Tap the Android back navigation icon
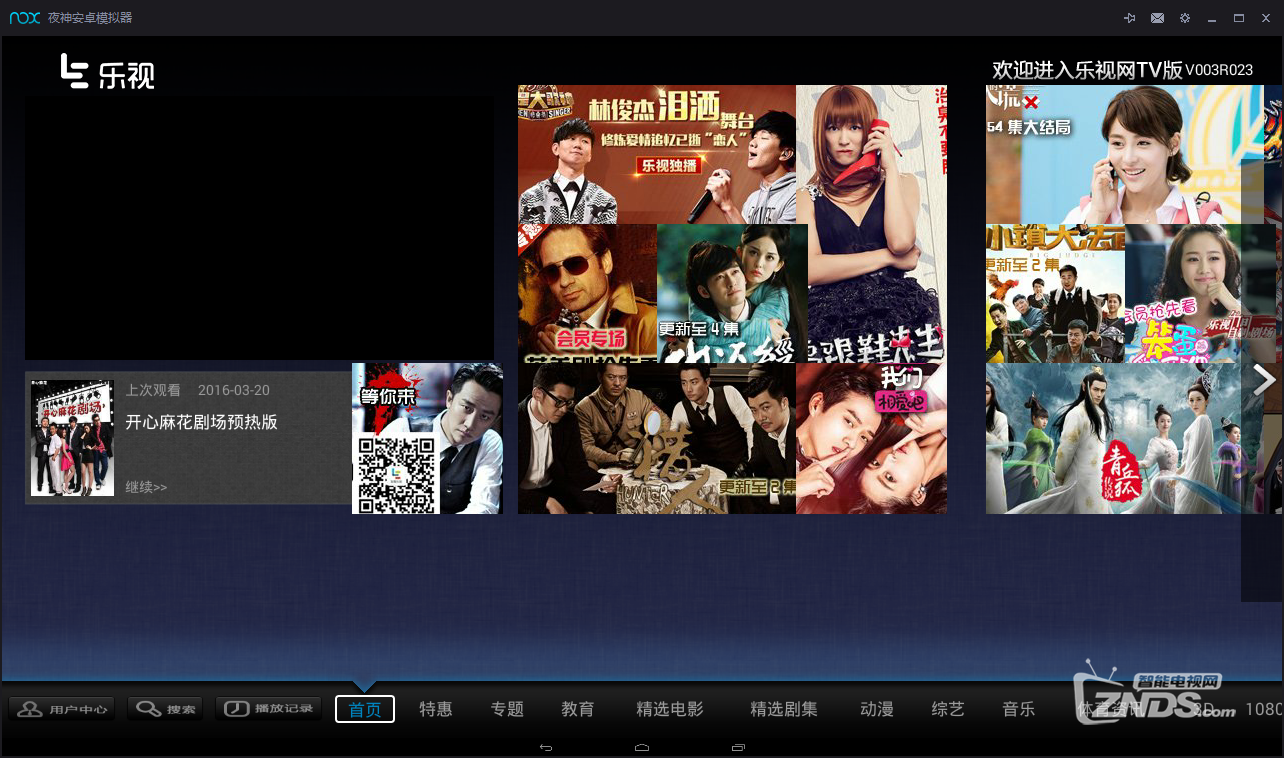Viewport: 1284px width, 758px height. (x=545, y=747)
